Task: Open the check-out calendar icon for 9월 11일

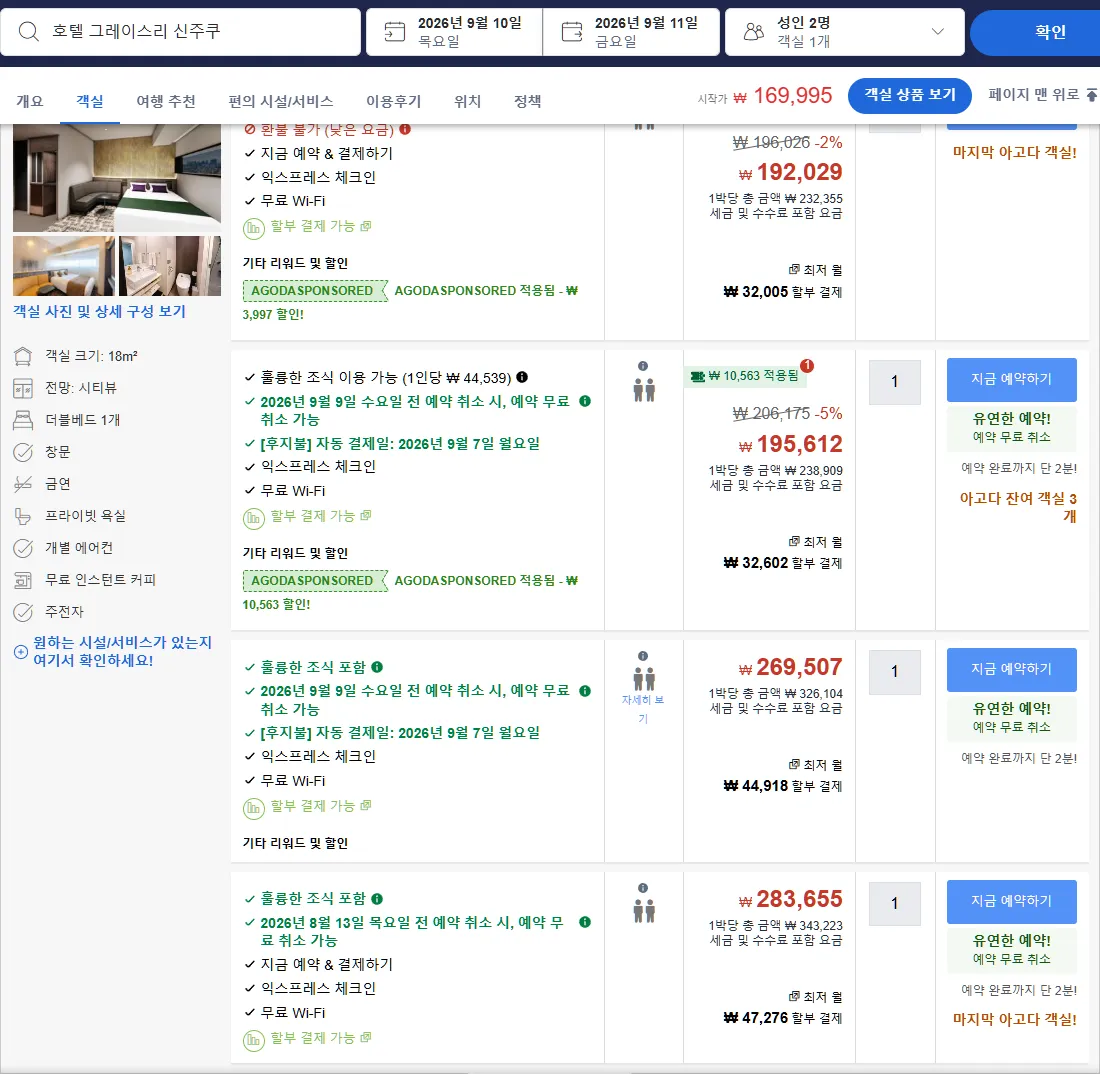Action: (x=572, y=32)
